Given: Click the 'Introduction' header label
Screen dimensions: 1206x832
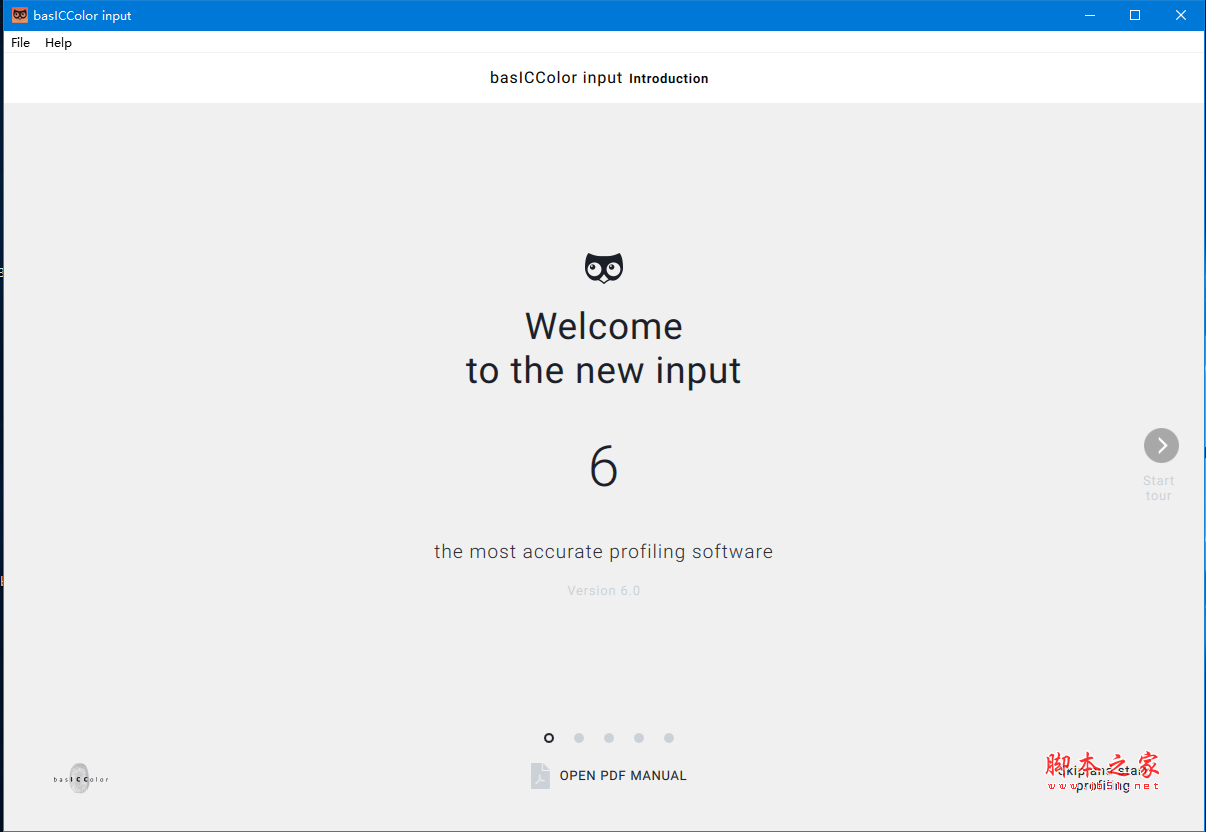Looking at the screenshot, I should (x=669, y=79).
